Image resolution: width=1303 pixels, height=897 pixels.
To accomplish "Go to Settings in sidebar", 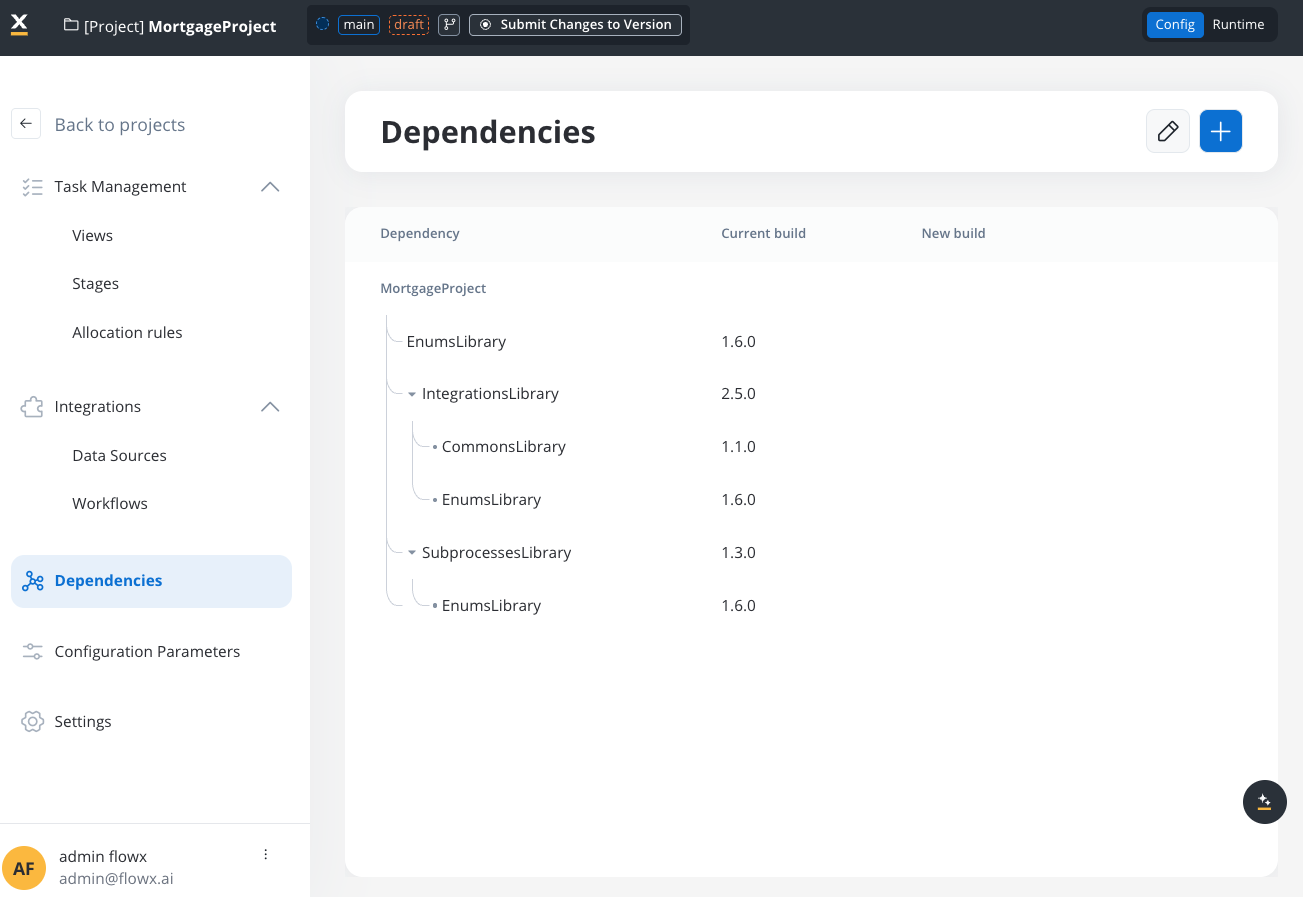I will click(83, 722).
